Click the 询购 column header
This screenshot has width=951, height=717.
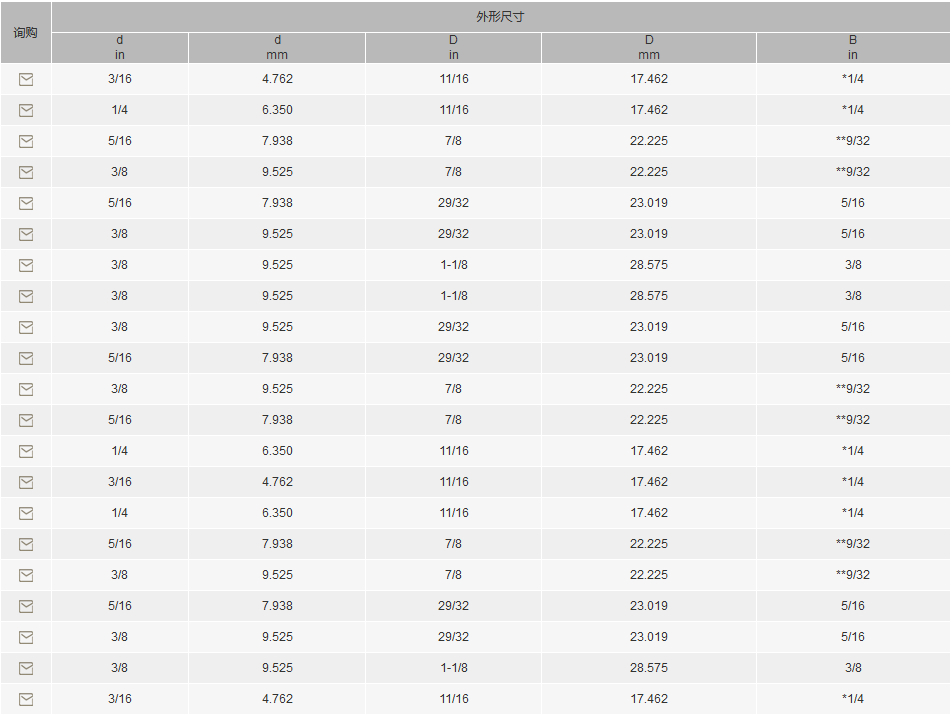25,32
